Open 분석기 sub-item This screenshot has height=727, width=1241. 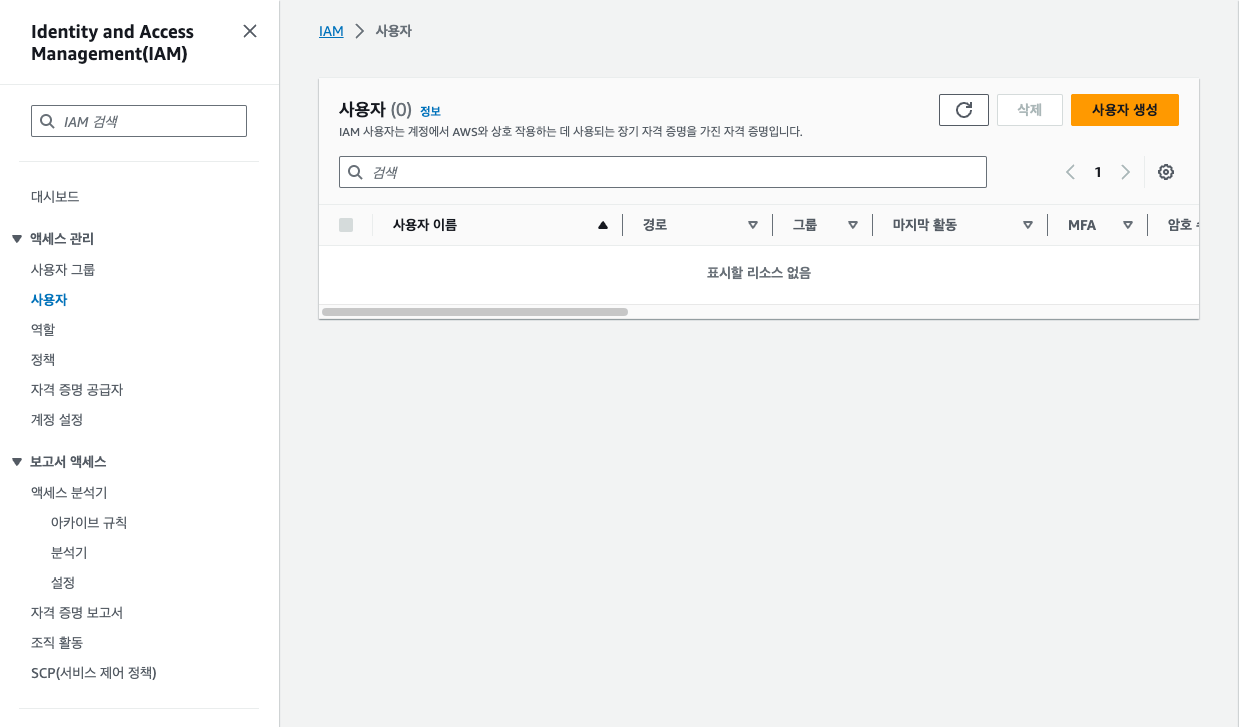coord(69,553)
